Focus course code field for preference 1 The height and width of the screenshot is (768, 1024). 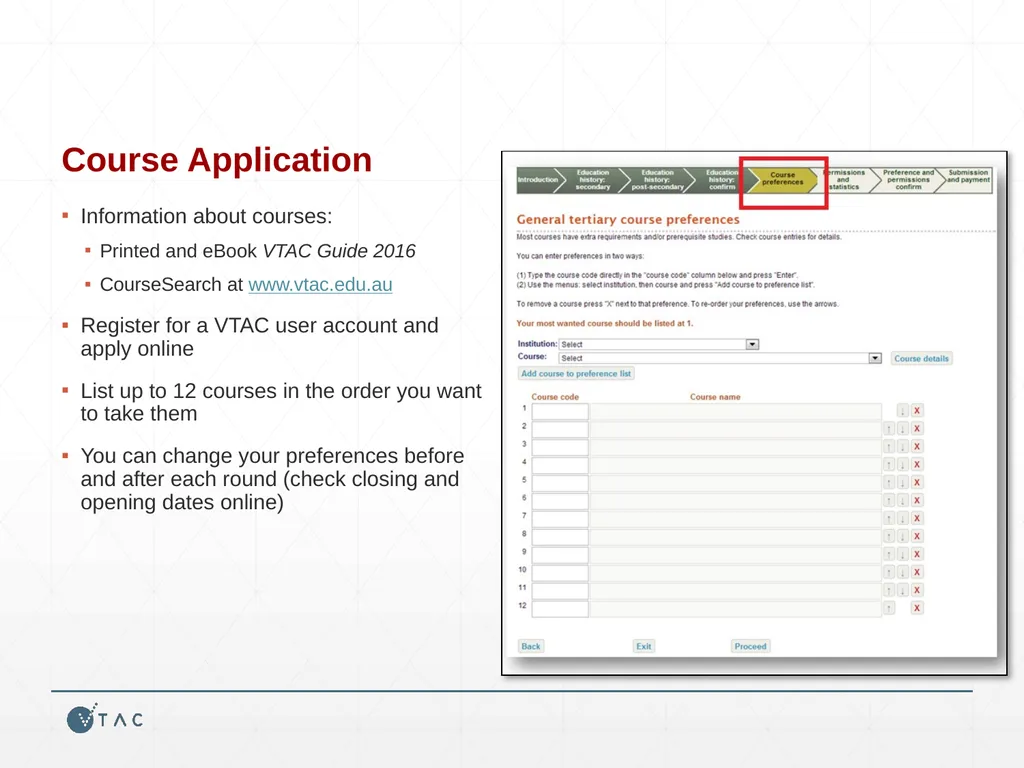point(560,411)
